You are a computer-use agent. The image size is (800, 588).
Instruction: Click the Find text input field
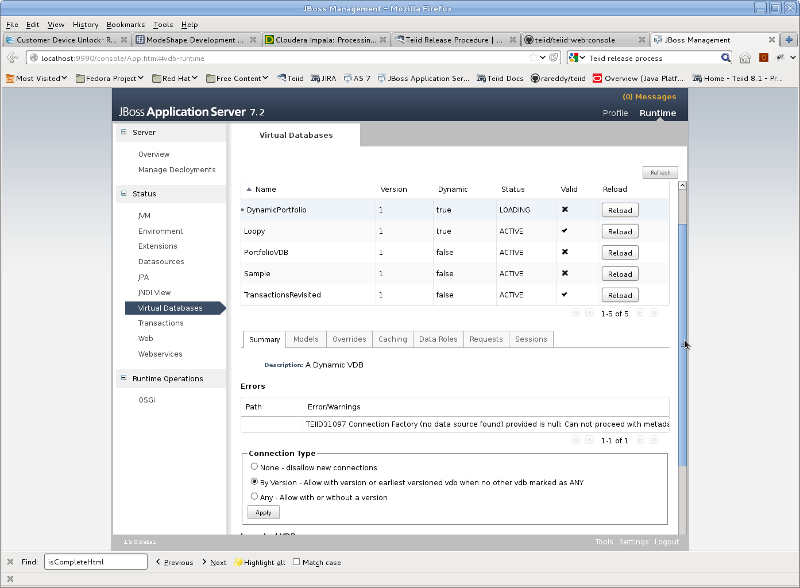[x=96, y=561]
